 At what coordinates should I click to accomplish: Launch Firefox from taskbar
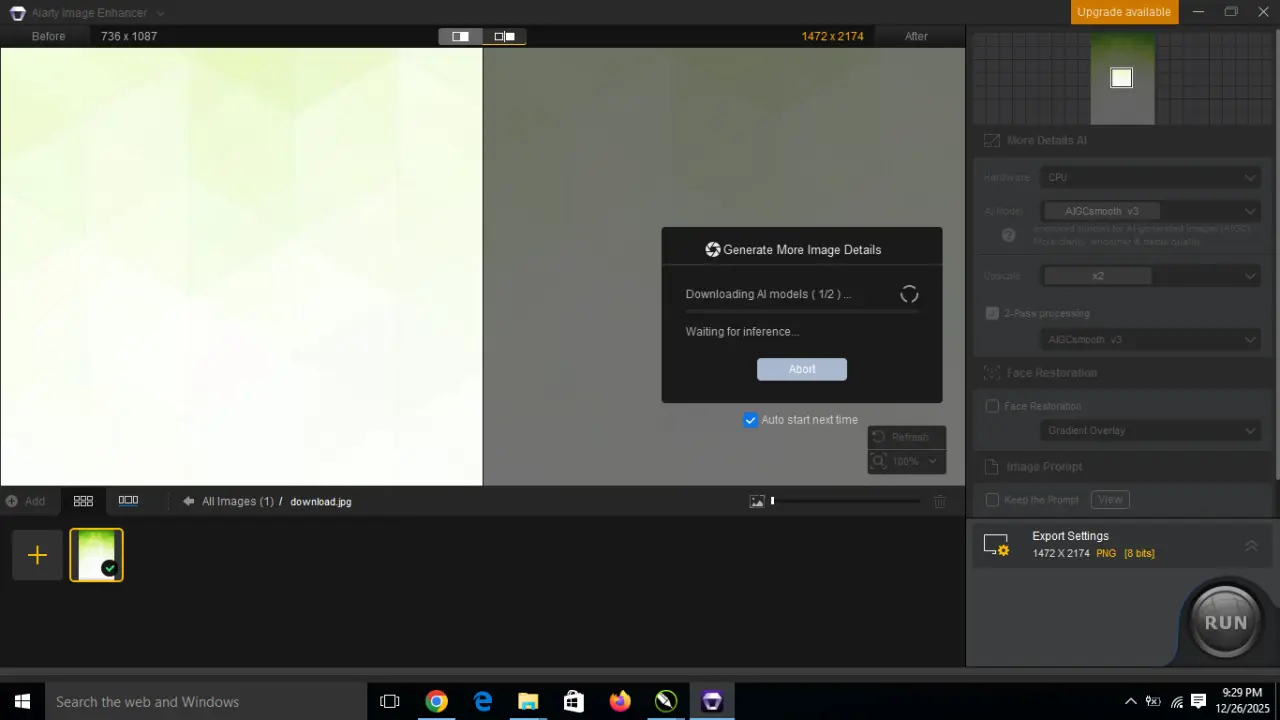pyautogui.click(x=620, y=702)
